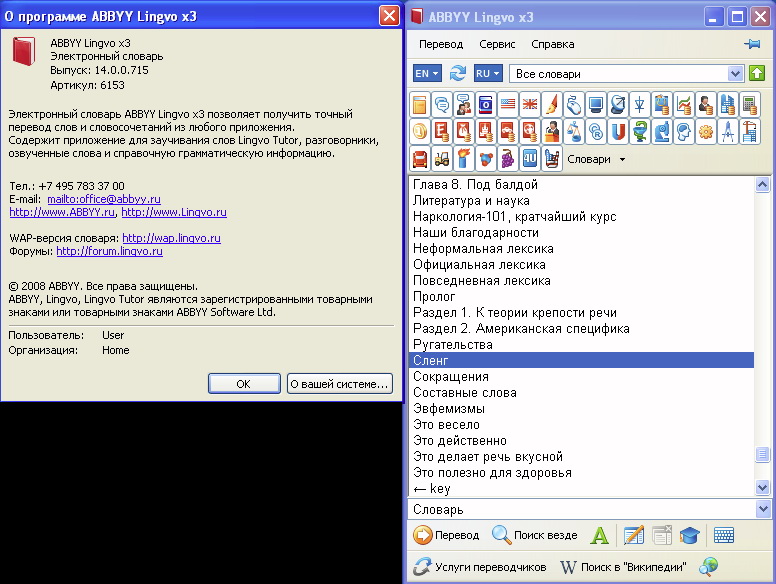Open the RU target language dropdown

(488, 74)
